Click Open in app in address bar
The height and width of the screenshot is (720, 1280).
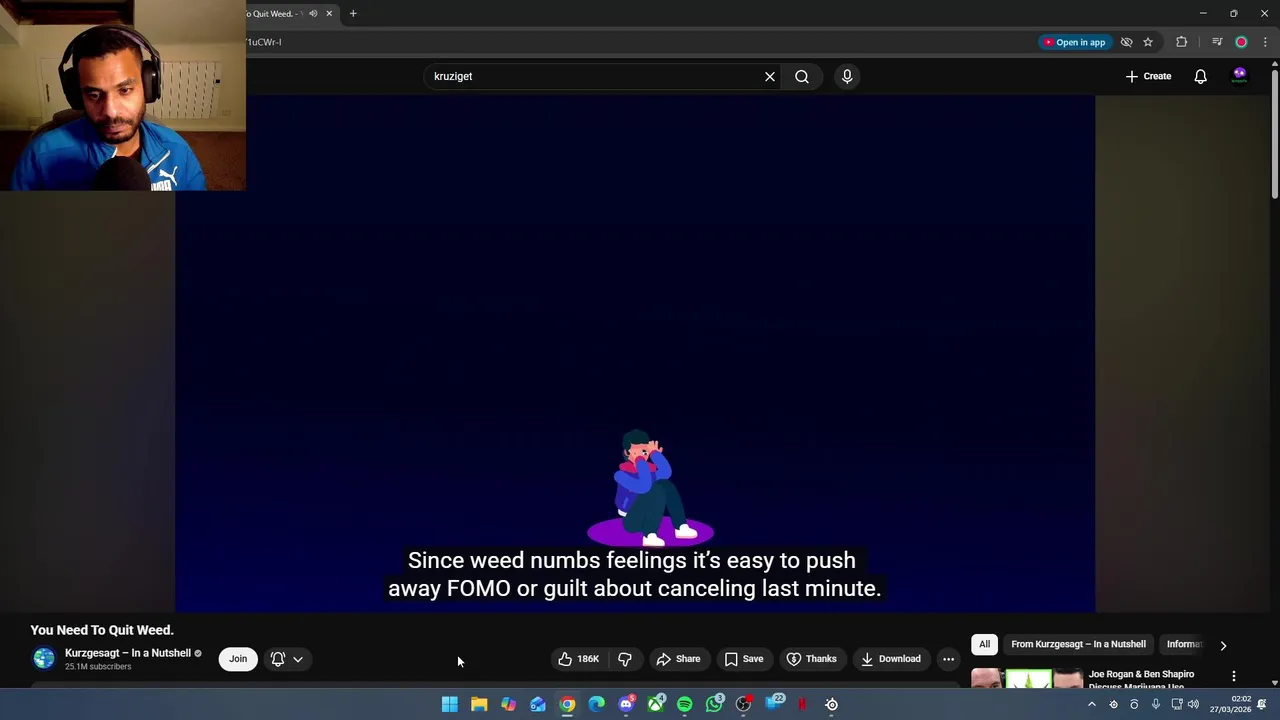[x=1074, y=42]
